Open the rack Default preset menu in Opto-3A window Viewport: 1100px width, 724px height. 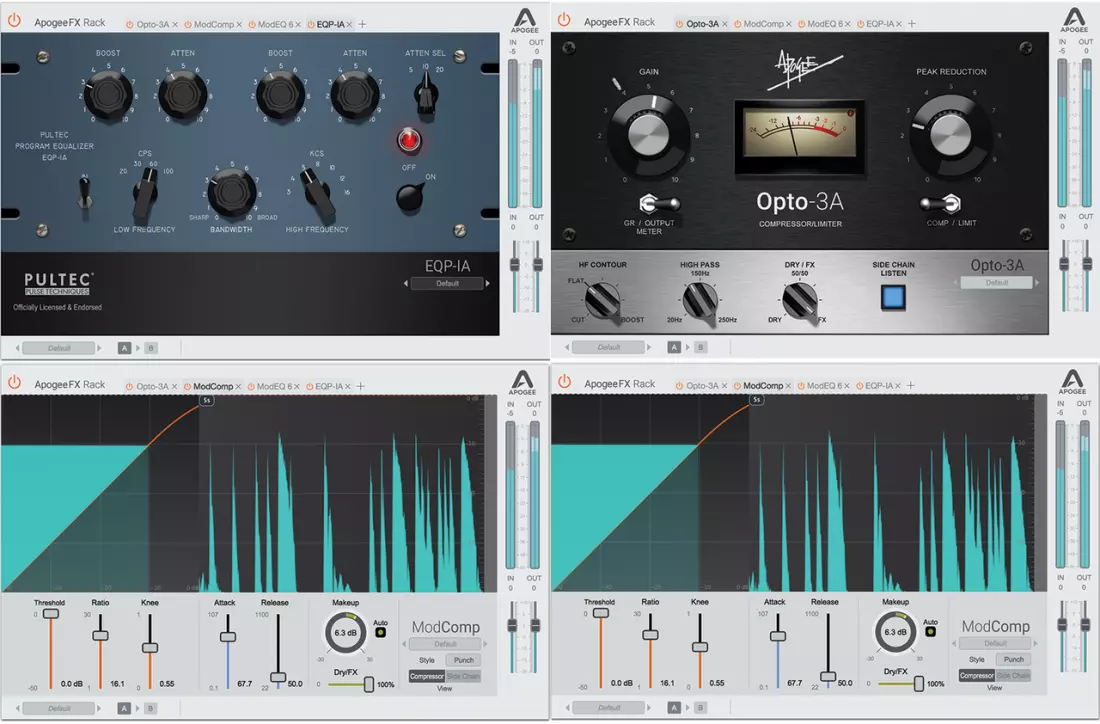(x=608, y=347)
